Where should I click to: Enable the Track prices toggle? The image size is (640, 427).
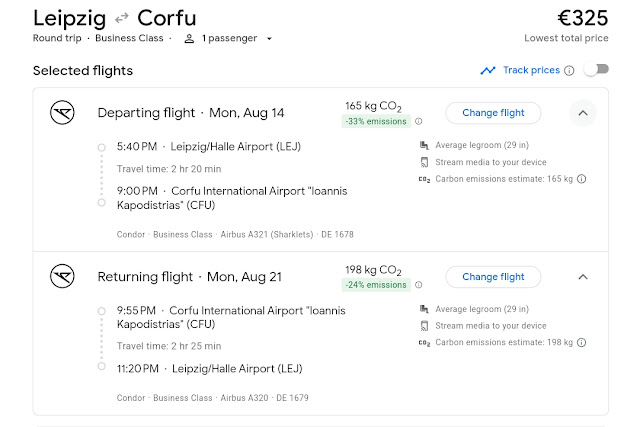596,70
